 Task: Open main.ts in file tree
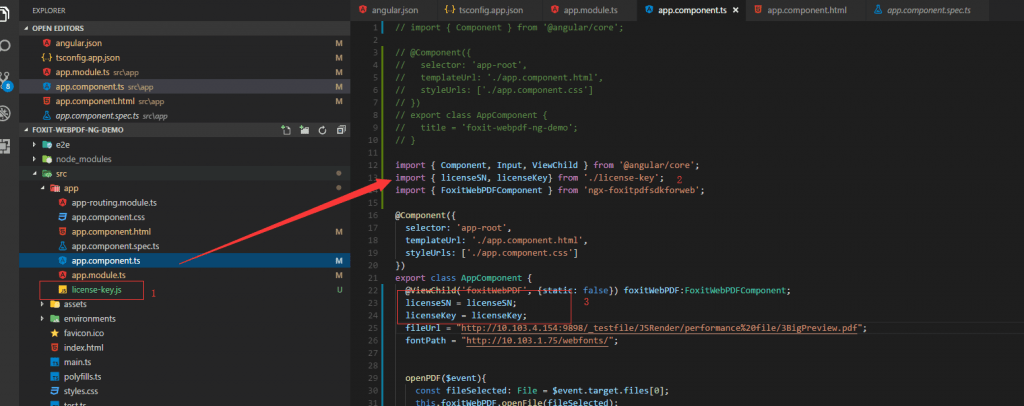click(x=185, y=362)
